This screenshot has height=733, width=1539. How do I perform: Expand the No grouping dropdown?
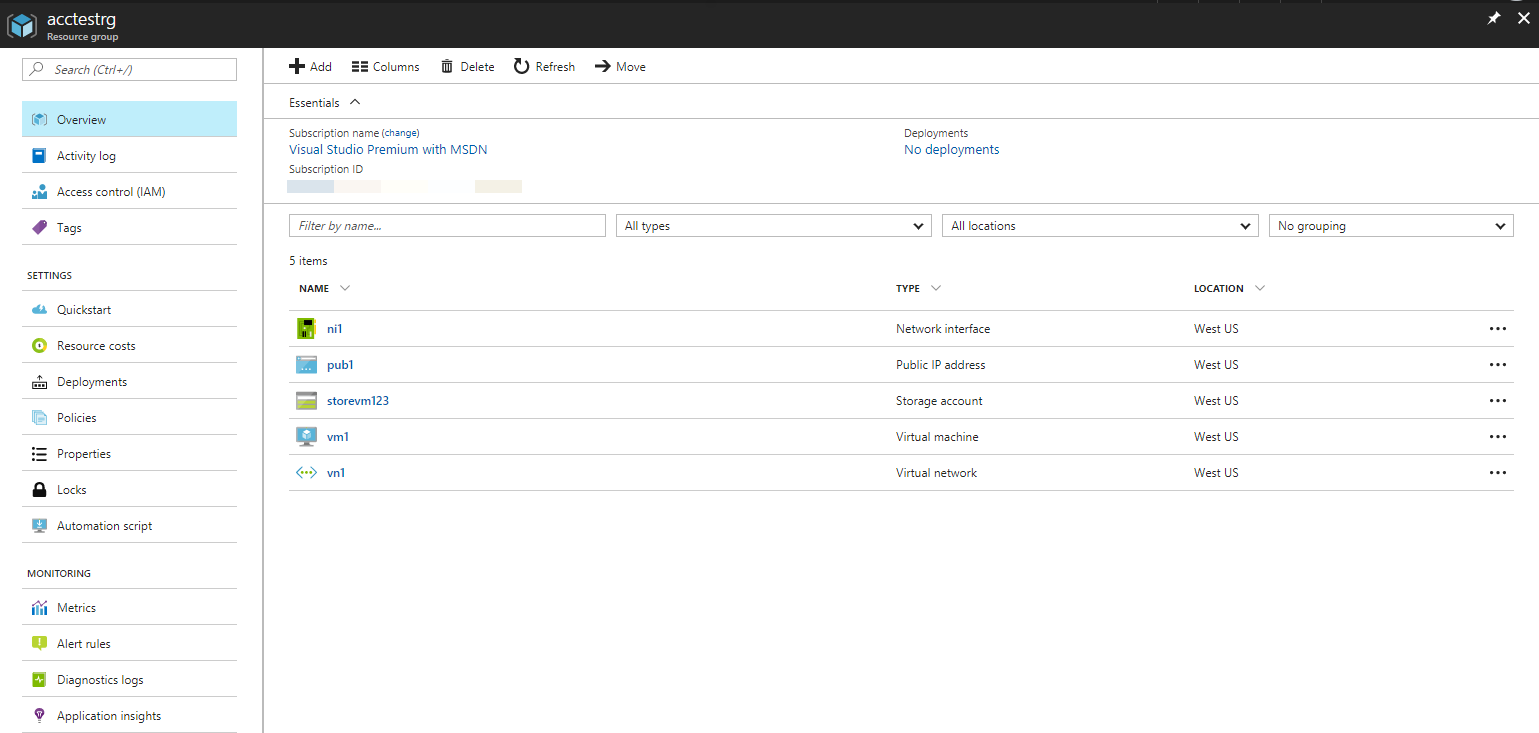pos(1390,226)
